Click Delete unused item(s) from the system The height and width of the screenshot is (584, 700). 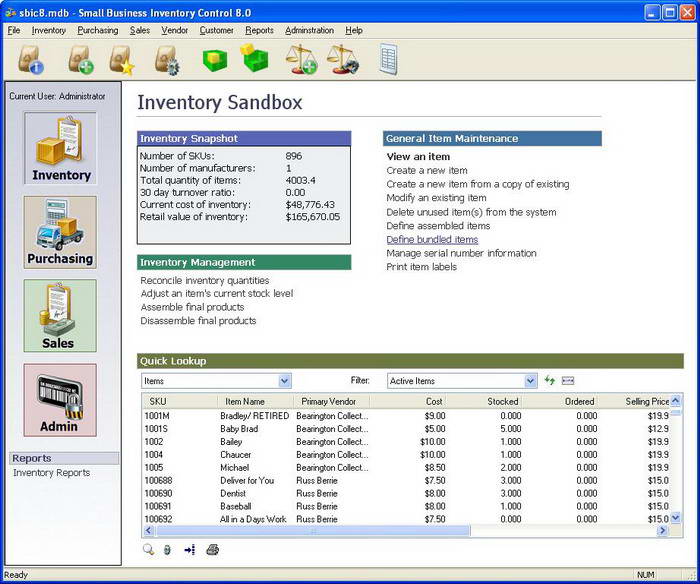coord(471,212)
